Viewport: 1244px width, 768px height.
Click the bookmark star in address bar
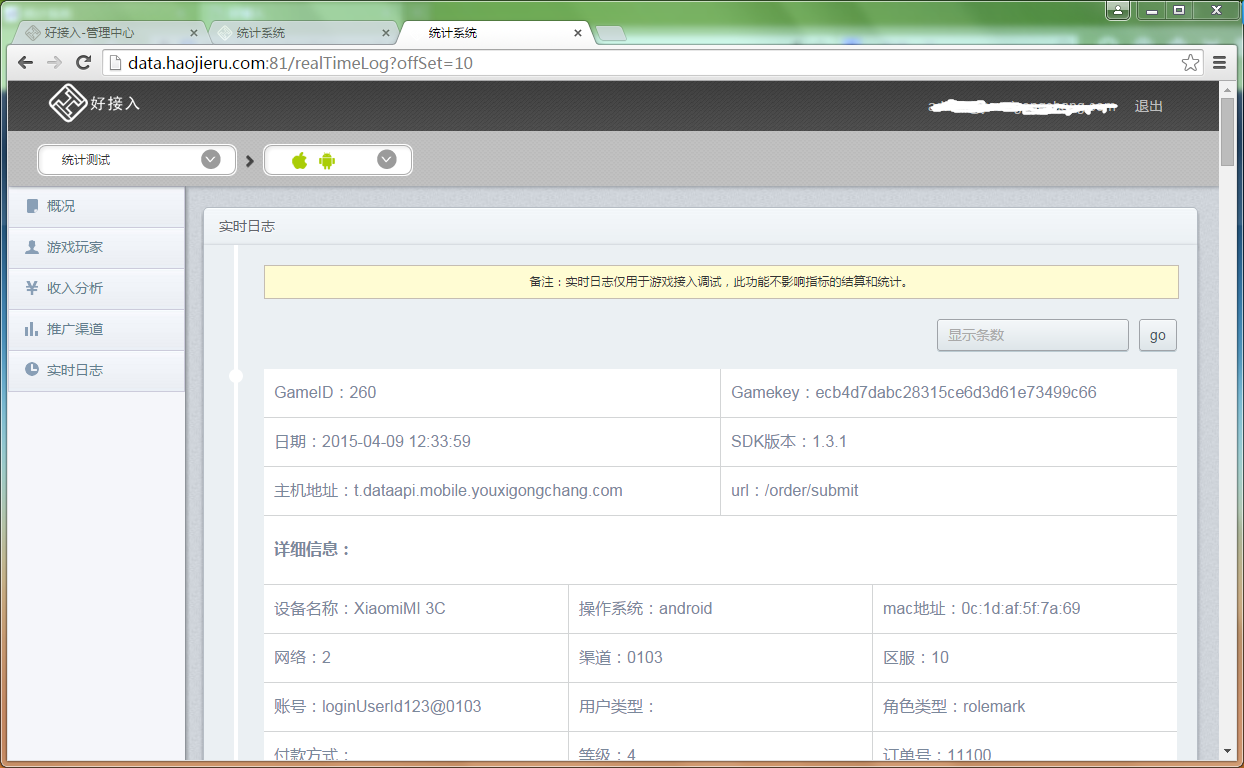click(1190, 62)
